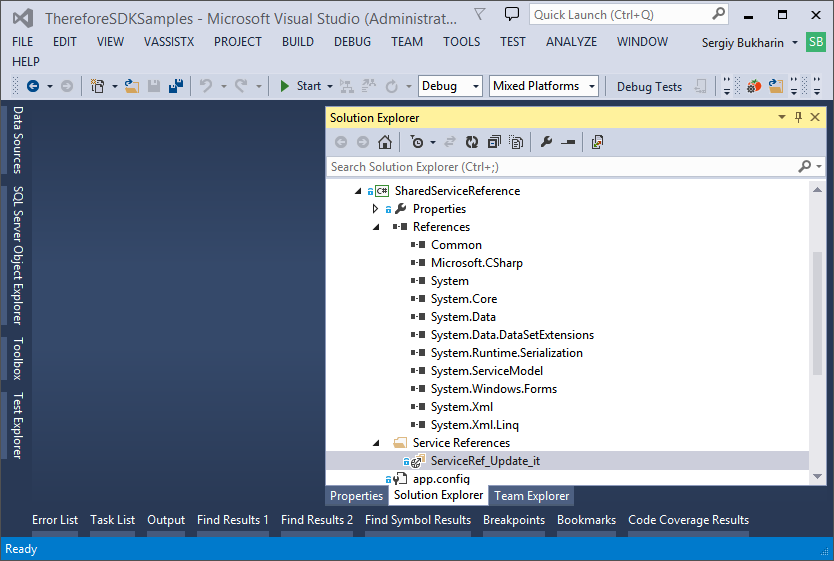This screenshot has width=834, height=561.
Task: Click the Properties wrench icon in Solution Explorer
Action: coord(546,142)
